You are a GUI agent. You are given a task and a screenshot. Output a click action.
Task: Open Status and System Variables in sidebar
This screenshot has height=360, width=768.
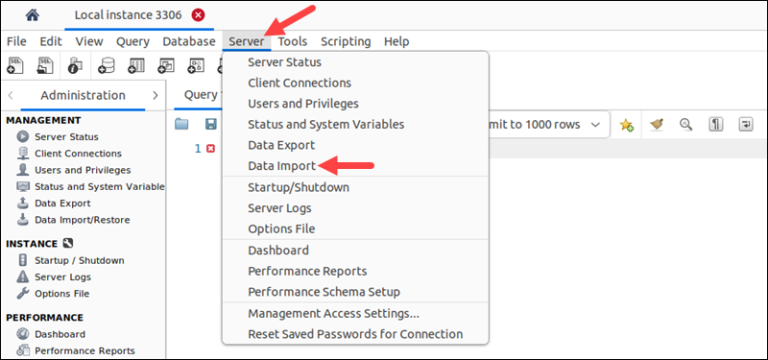(x=99, y=187)
